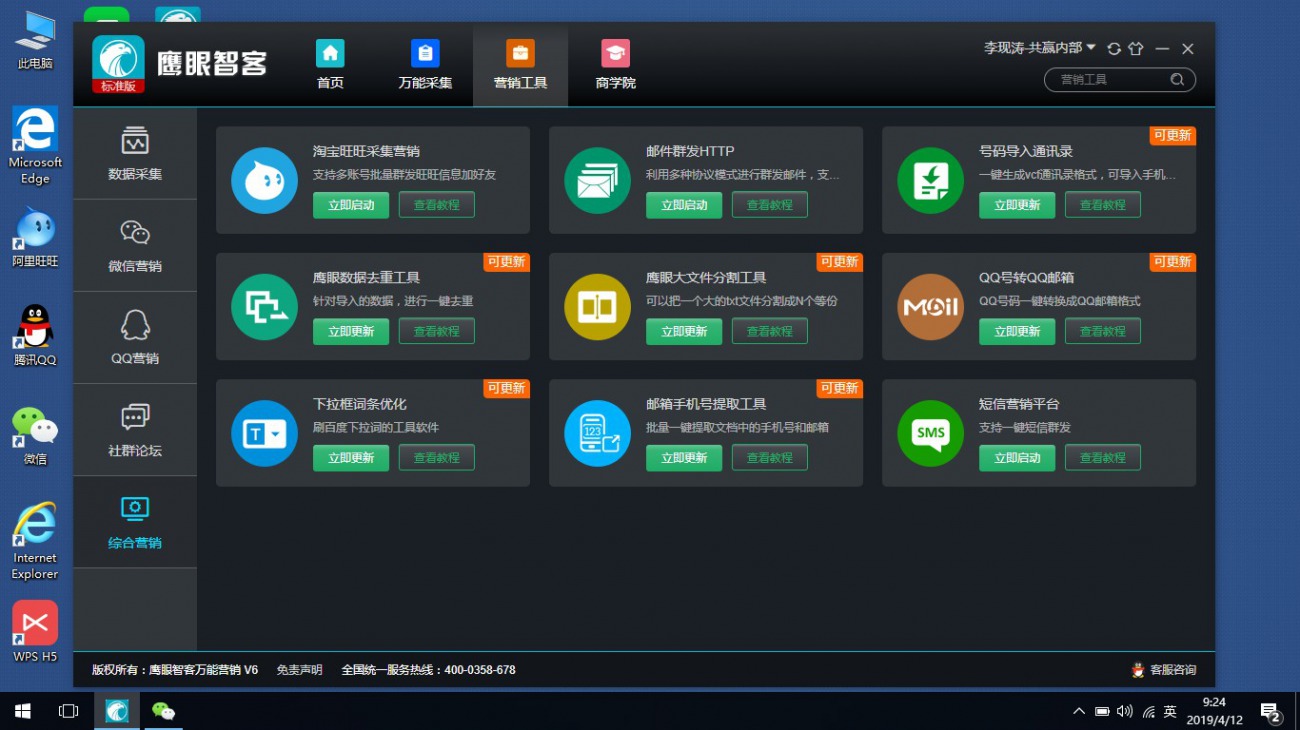Update 鹰眼数据去重工具 now
Viewport: 1300px width, 730px height.
pyautogui.click(x=351, y=331)
